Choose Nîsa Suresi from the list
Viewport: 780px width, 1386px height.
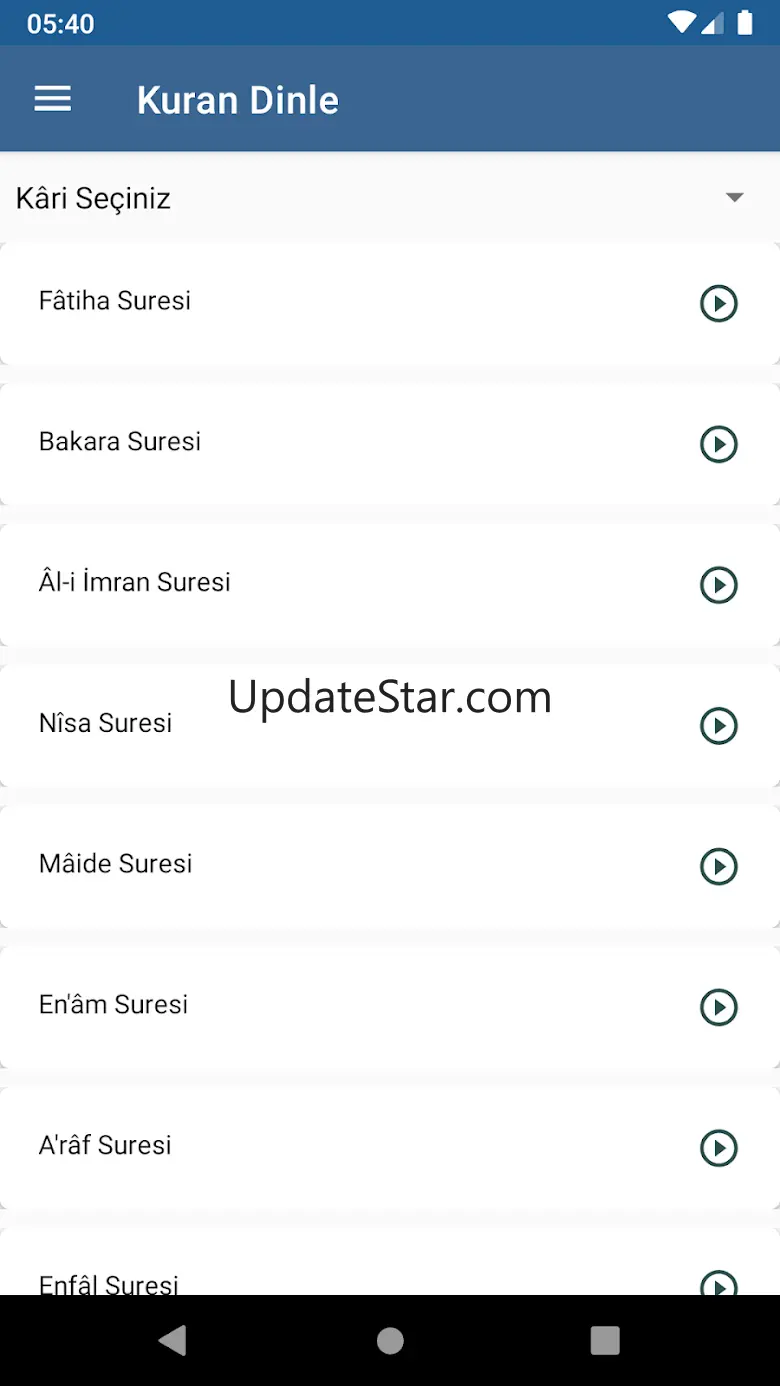(x=106, y=724)
